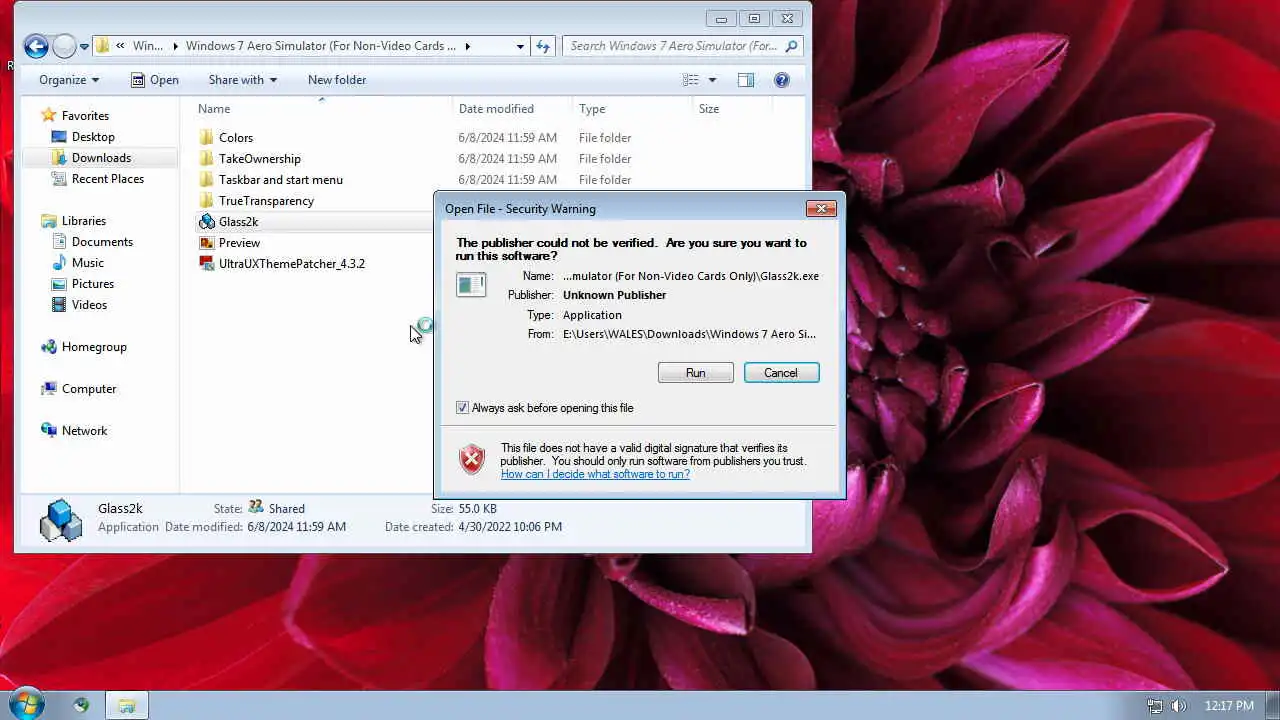Image resolution: width=1280 pixels, height=720 pixels.
Task: Uncheck Always ask before opening this file
Action: tap(462, 408)
